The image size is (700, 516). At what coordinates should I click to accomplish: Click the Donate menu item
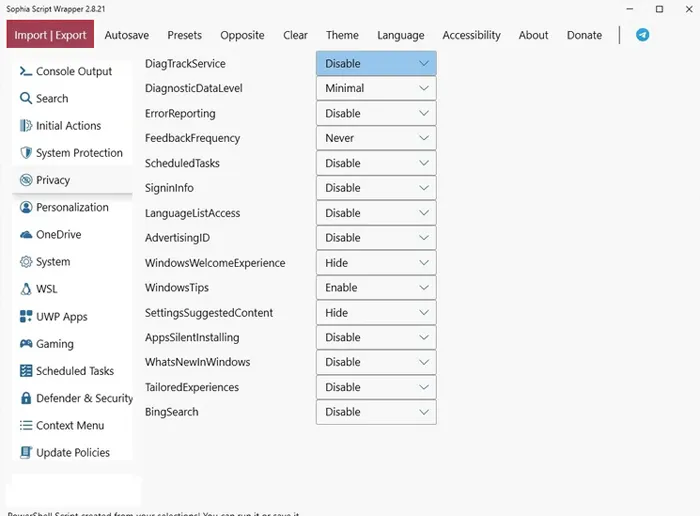click(x=584, y=35)
